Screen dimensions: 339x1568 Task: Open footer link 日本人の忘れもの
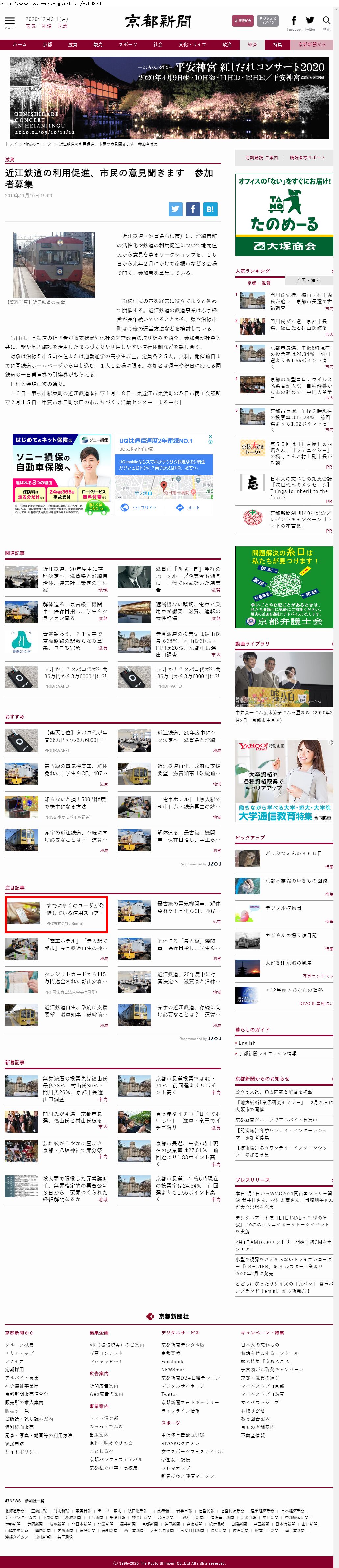[x=260, y=1345]
